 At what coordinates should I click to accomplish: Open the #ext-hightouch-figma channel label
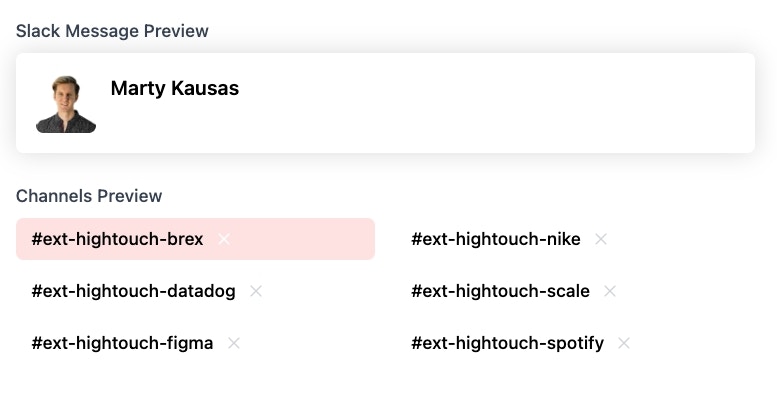click(122, 343)
